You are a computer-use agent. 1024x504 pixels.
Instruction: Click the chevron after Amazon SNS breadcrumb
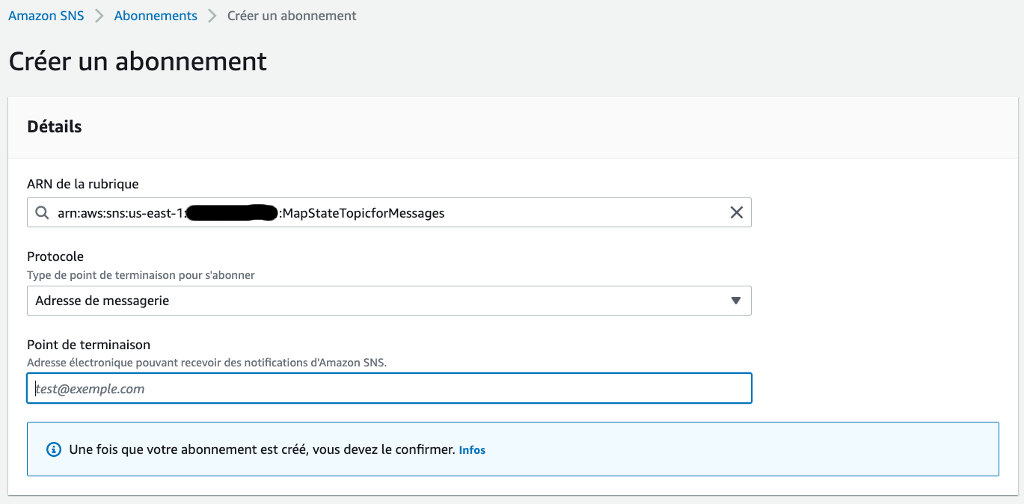tap(99, 16)
